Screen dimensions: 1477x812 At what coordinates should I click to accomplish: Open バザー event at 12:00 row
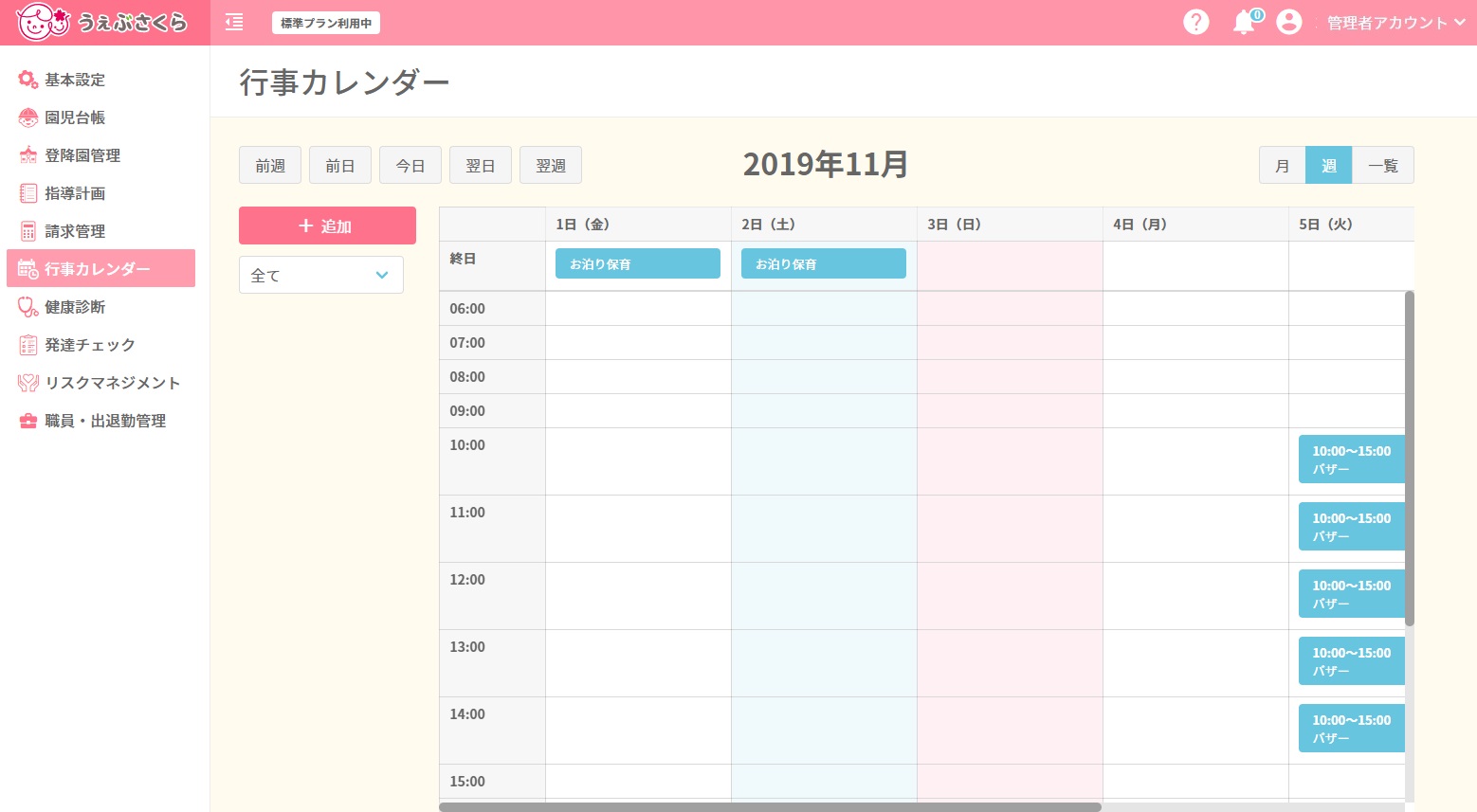click(x=1351, y=594)
